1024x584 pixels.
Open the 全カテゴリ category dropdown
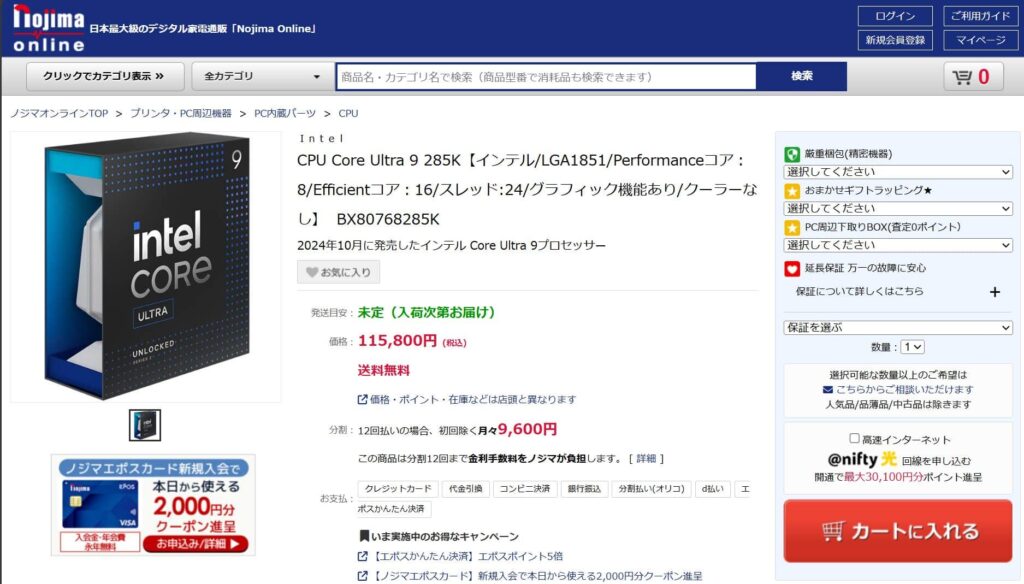[x=261, y=76]
